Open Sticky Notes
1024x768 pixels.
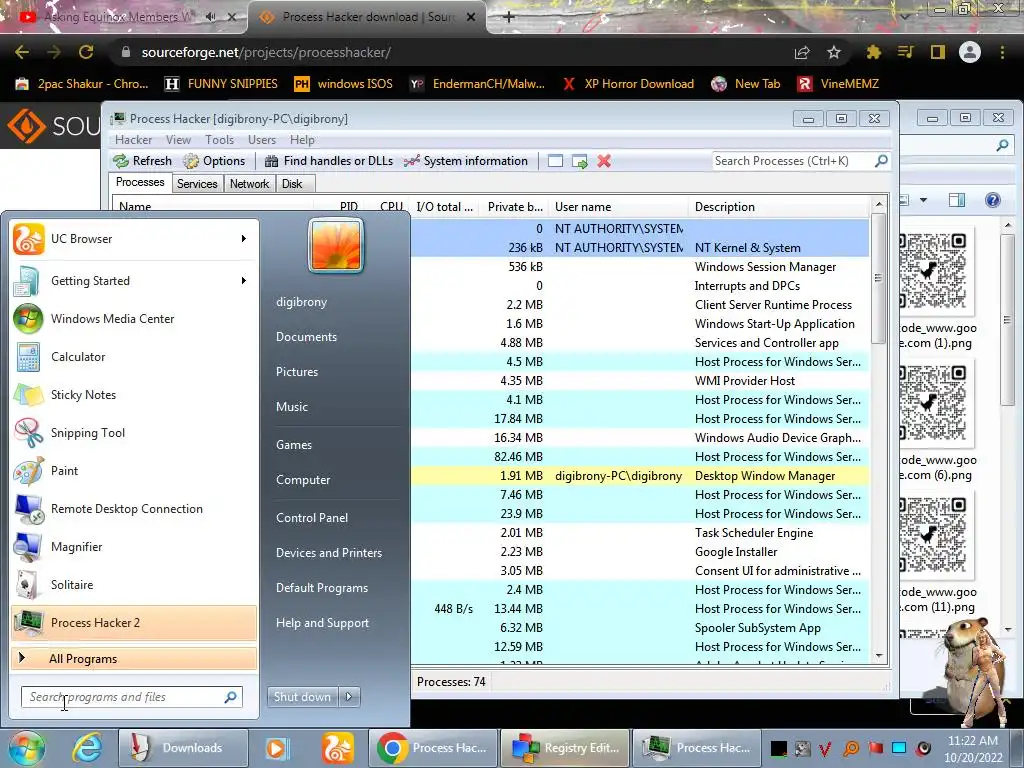[134, 394]
